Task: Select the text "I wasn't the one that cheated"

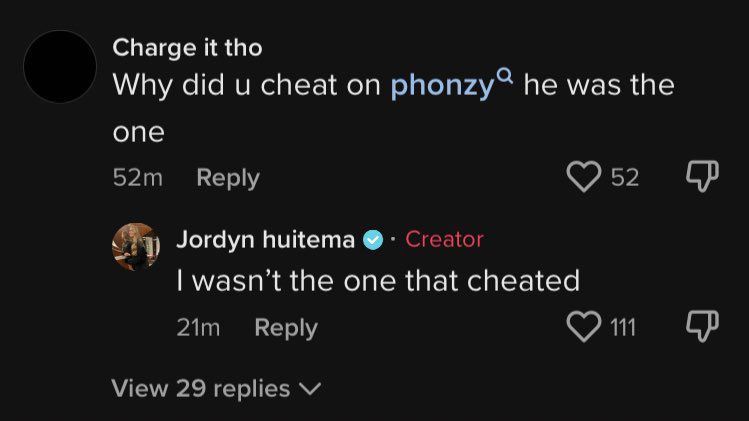Action: (378, 281)
